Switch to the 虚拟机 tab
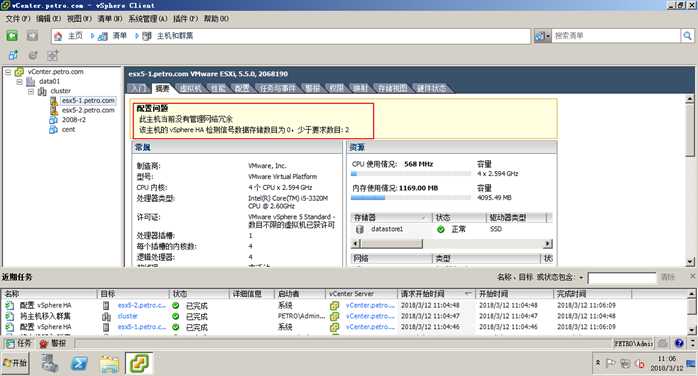The height and width of the screenshot is (376, 698). tap(191, 89)
